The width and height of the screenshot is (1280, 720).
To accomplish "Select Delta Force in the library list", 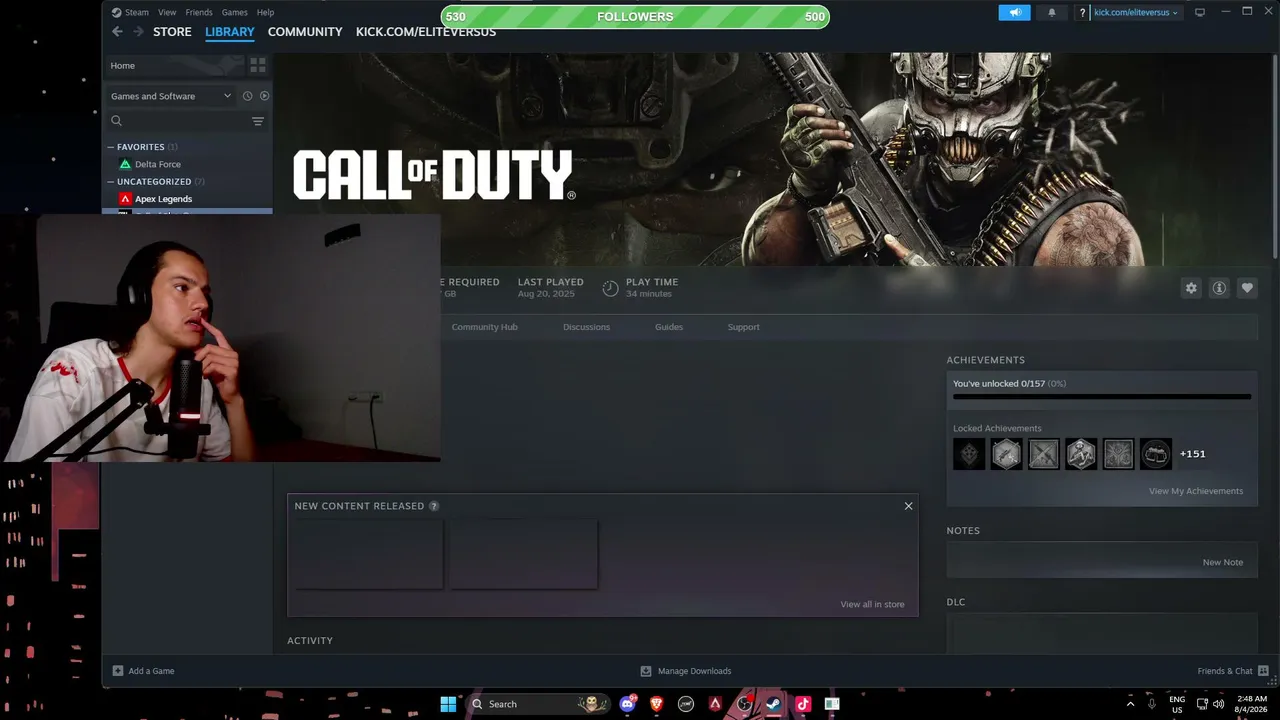I will [x=158, y=164].
